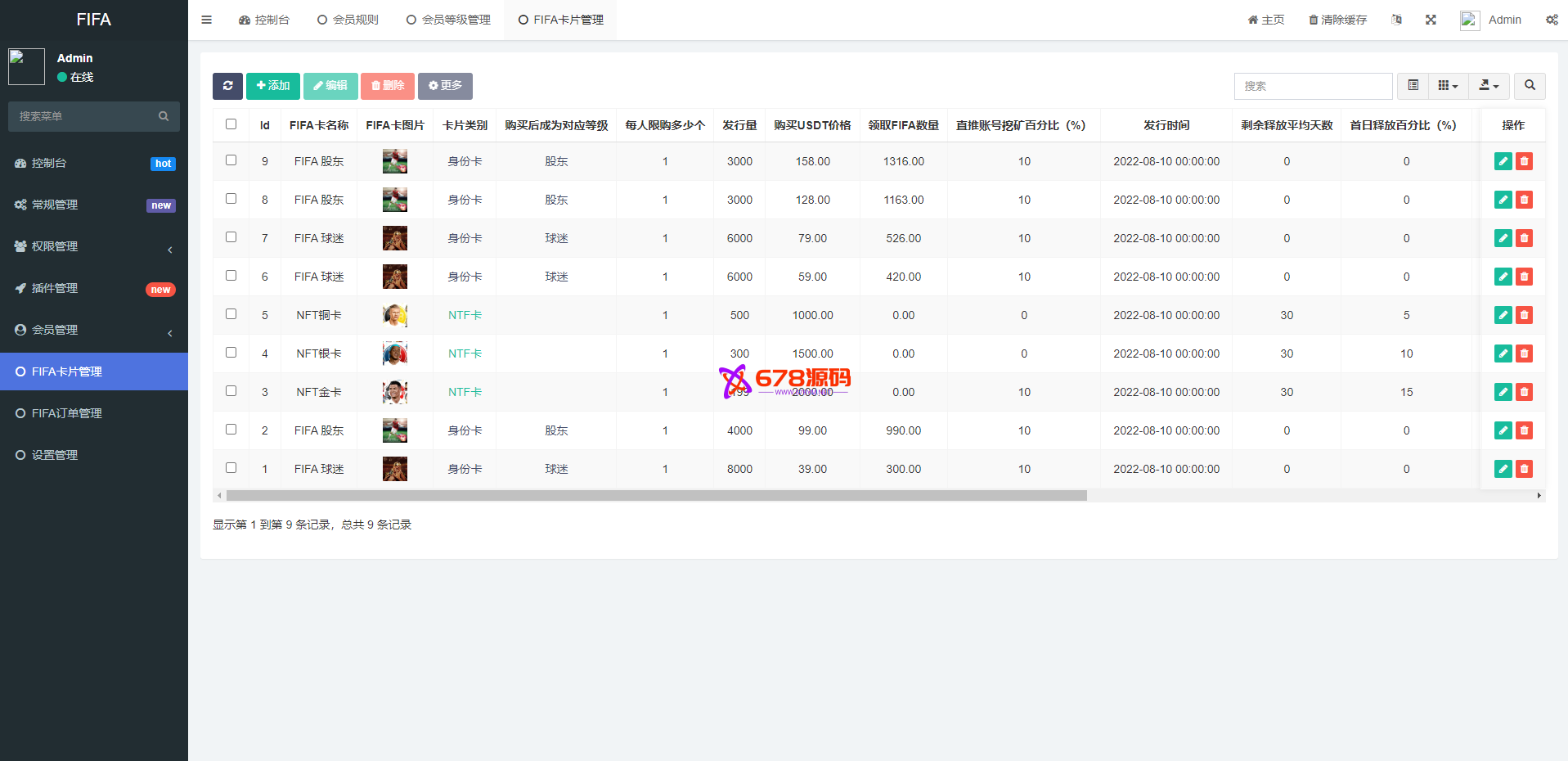This screenshot has height=761, width=1568.
Task: Sort table by the 发行量 column header
Action: (x=739, y=125)
